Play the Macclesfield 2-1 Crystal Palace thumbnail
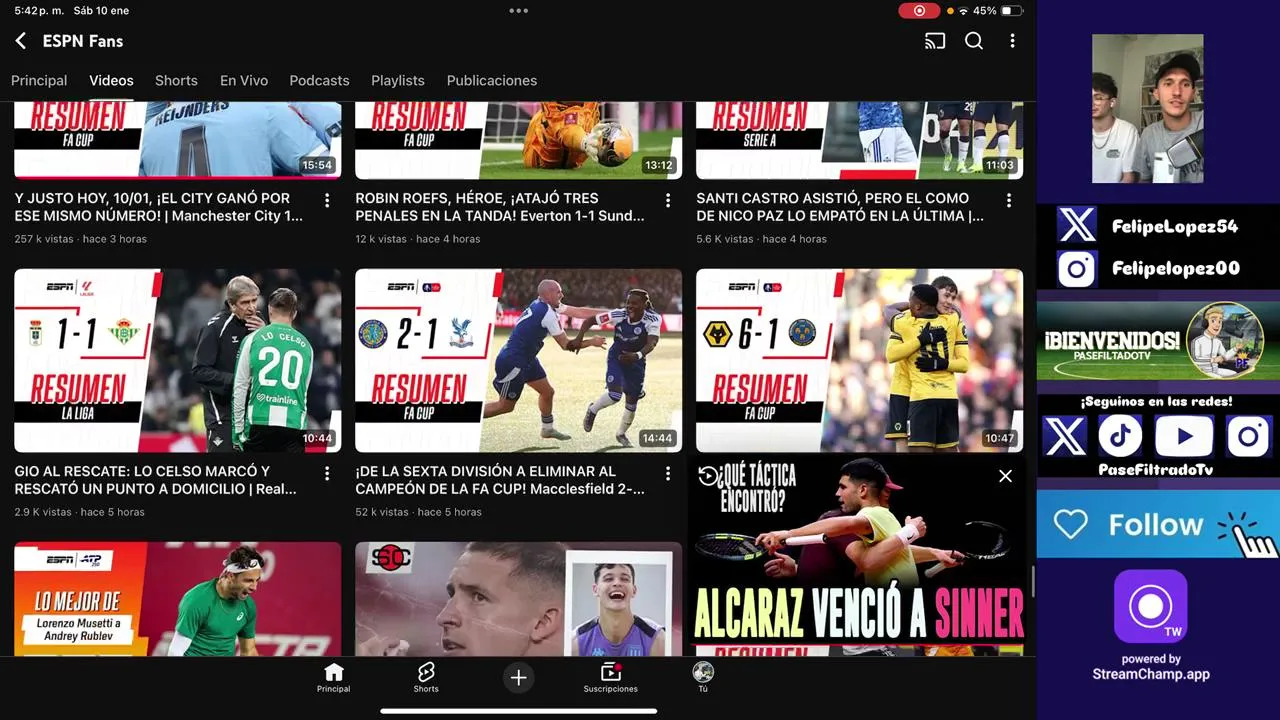The width and height of the screenshot is (1280, 720). pos(518,360)
